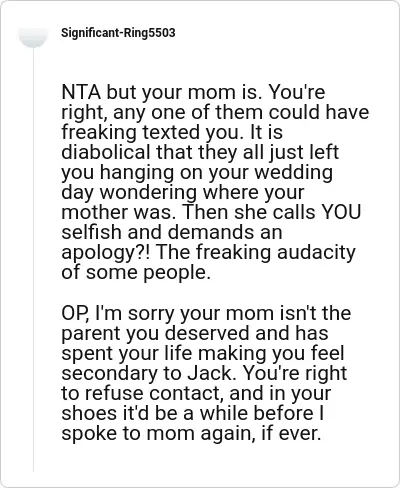Image resolution: width=400 pixels, height=488 pixels.
Task: Click the word "NTA" in the comment
Action: click(x=81, y=92)
